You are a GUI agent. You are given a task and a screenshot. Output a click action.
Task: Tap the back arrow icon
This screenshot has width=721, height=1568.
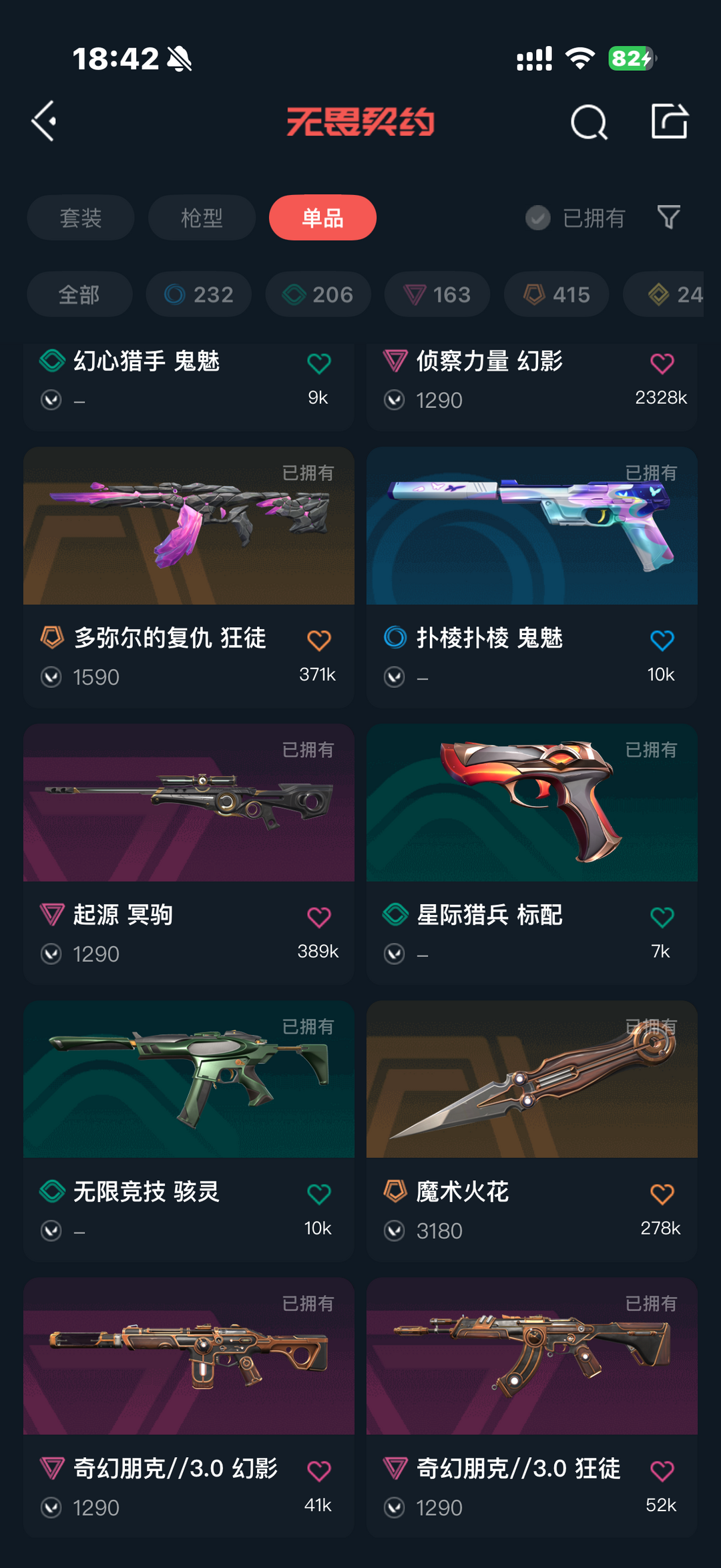[44, 122]
